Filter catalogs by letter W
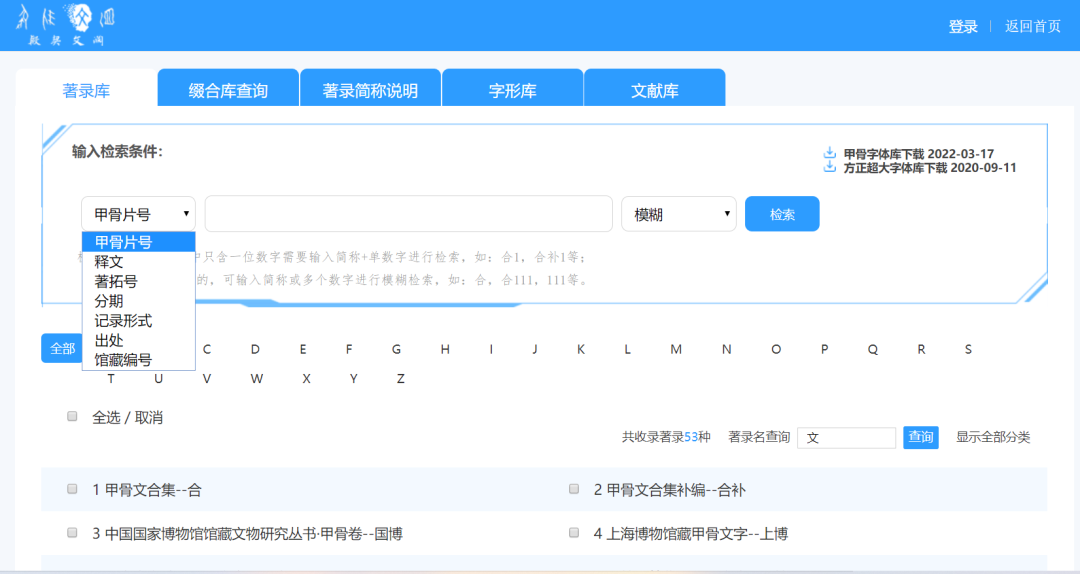This screenshot has width=1080, height=574. (257, 378)
